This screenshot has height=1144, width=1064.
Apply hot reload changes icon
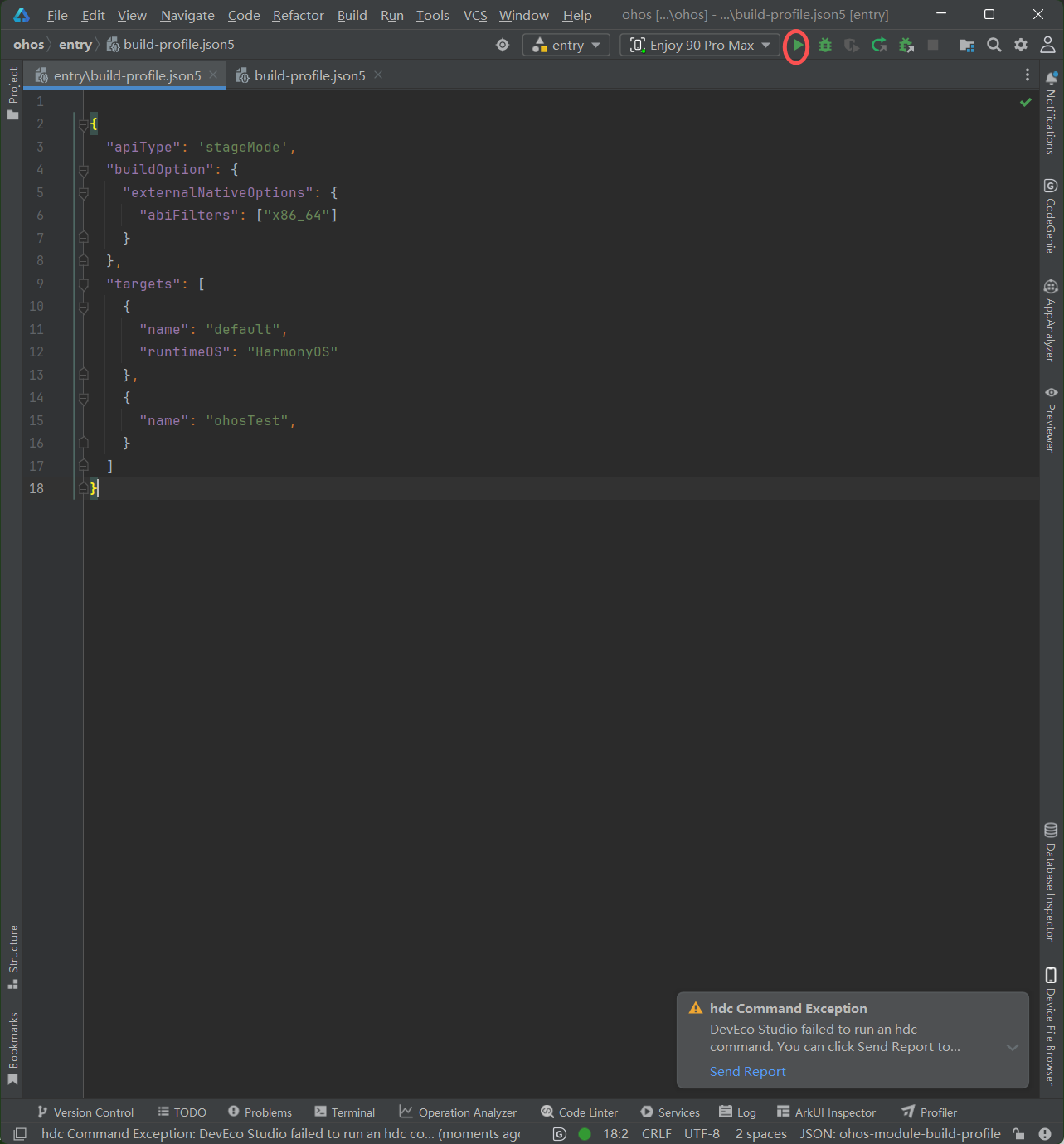879,46
